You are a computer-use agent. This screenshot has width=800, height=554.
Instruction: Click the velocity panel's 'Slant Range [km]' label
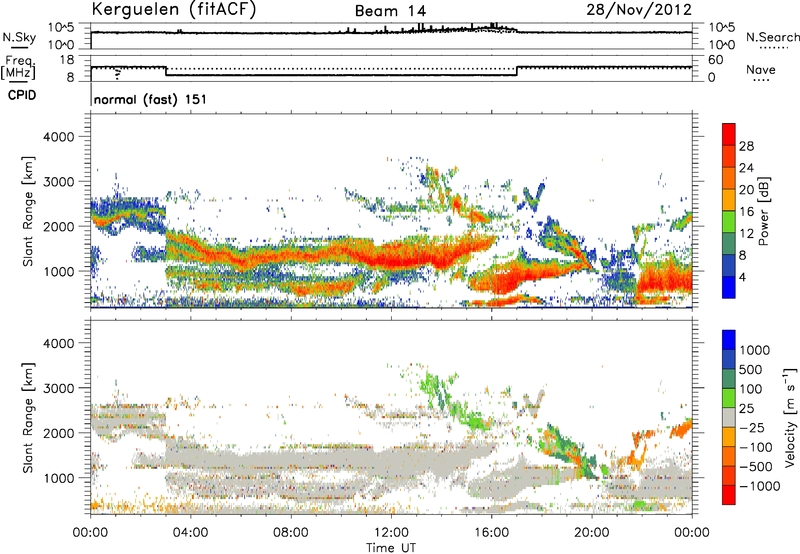27,417
